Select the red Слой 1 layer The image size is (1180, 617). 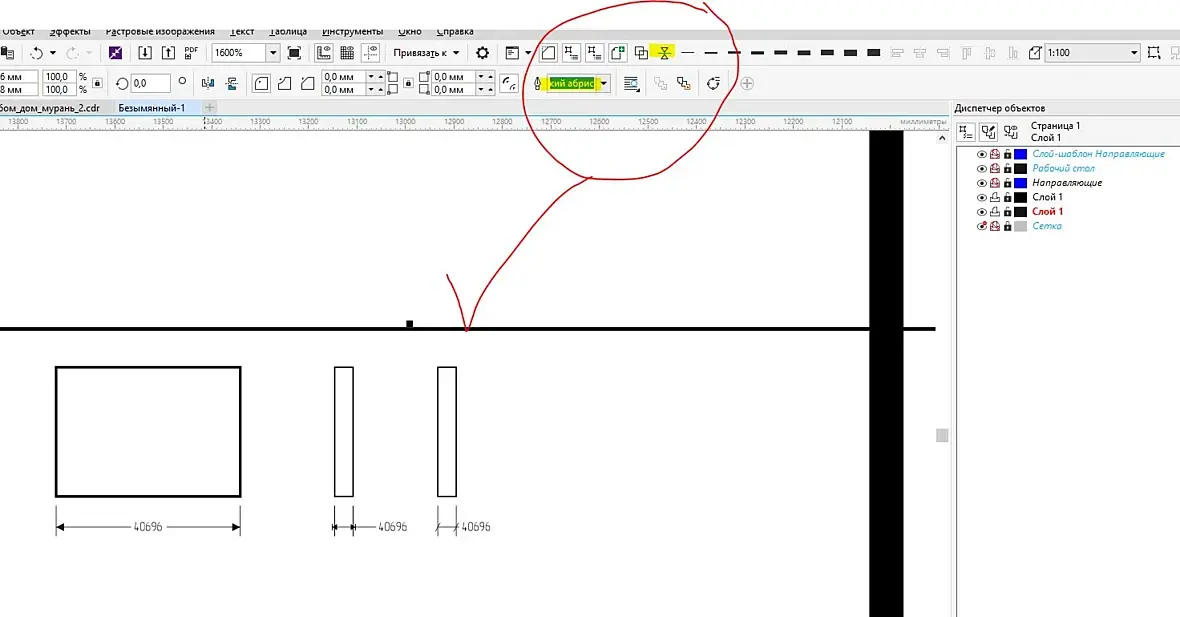[1048, 211]
